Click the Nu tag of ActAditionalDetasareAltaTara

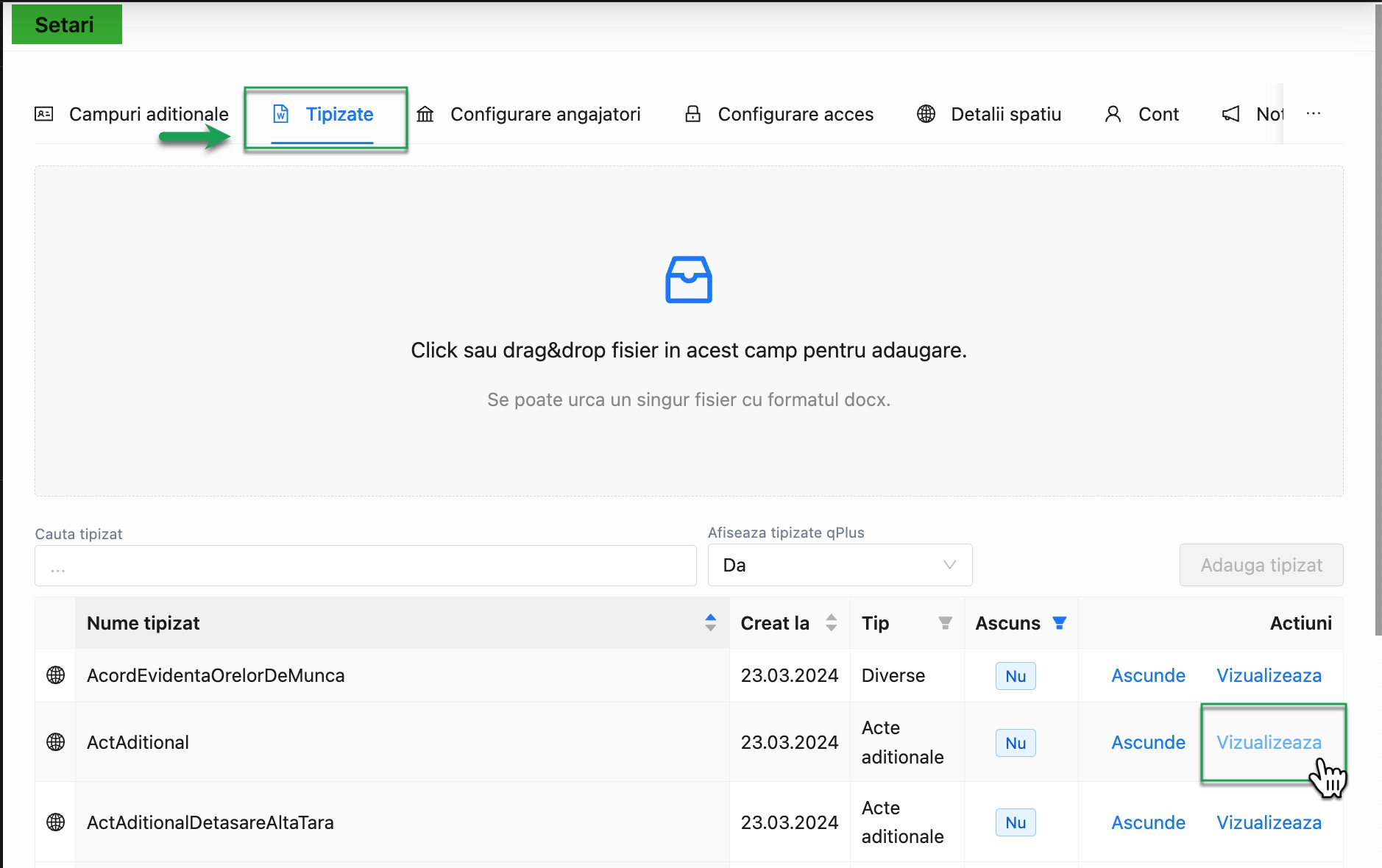pos(1016,822)
